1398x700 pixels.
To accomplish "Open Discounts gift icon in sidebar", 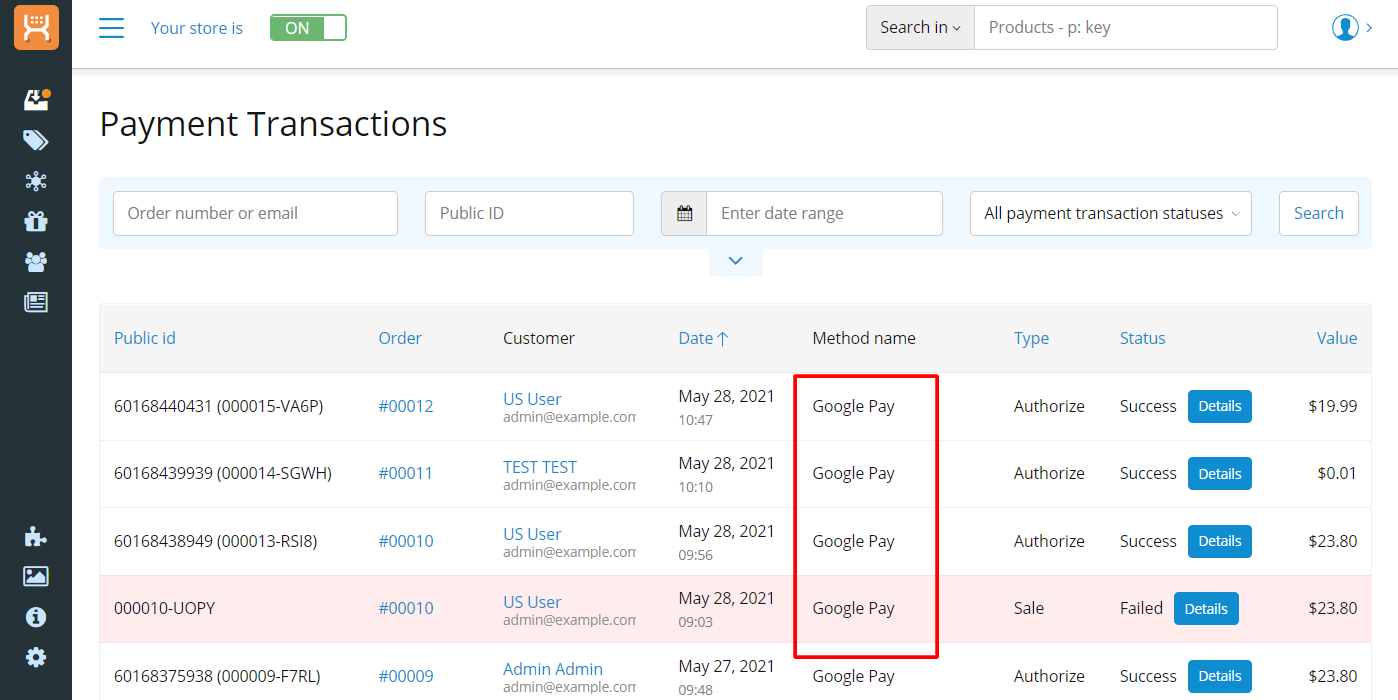I will pos(36,221).
